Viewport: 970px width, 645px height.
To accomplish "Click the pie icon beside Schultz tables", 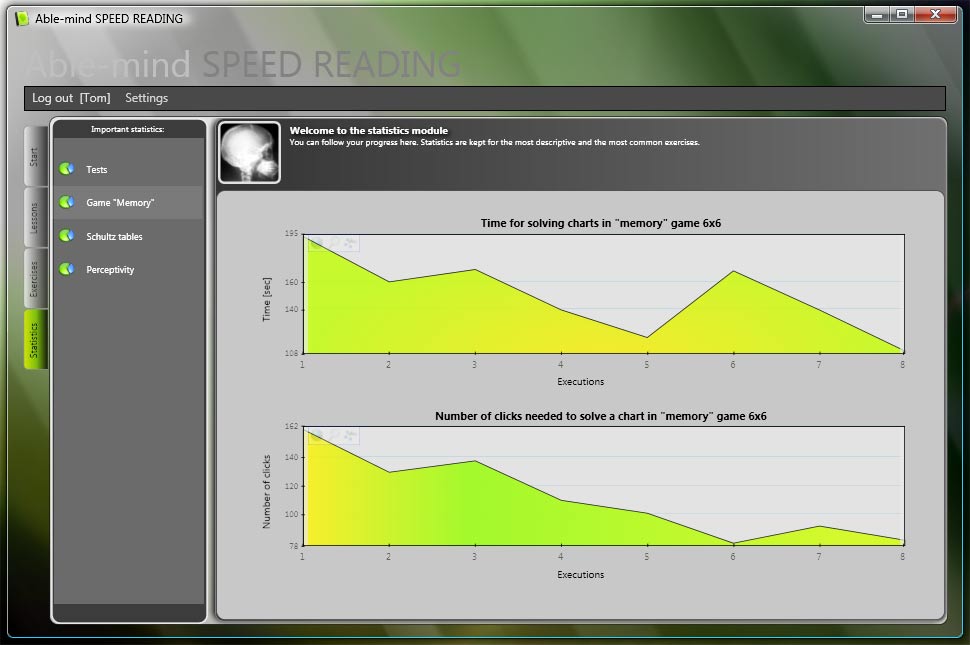I will pyautogui.click(x=67, y=236).
